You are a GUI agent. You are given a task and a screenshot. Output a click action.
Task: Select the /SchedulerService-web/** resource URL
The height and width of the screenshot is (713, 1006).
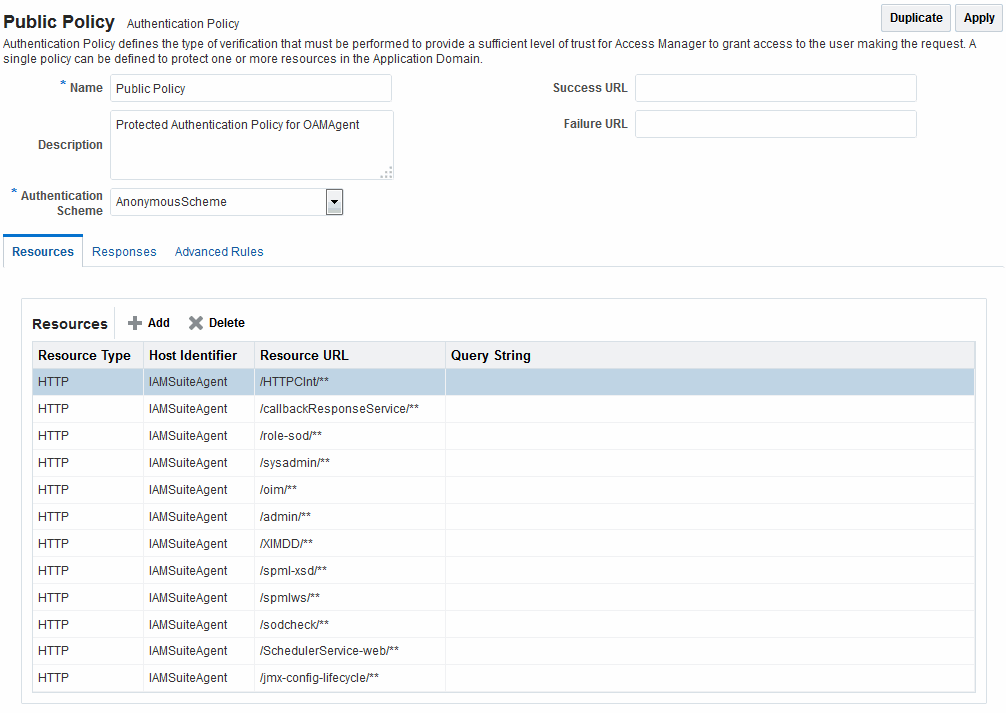(x=329, y=651)
